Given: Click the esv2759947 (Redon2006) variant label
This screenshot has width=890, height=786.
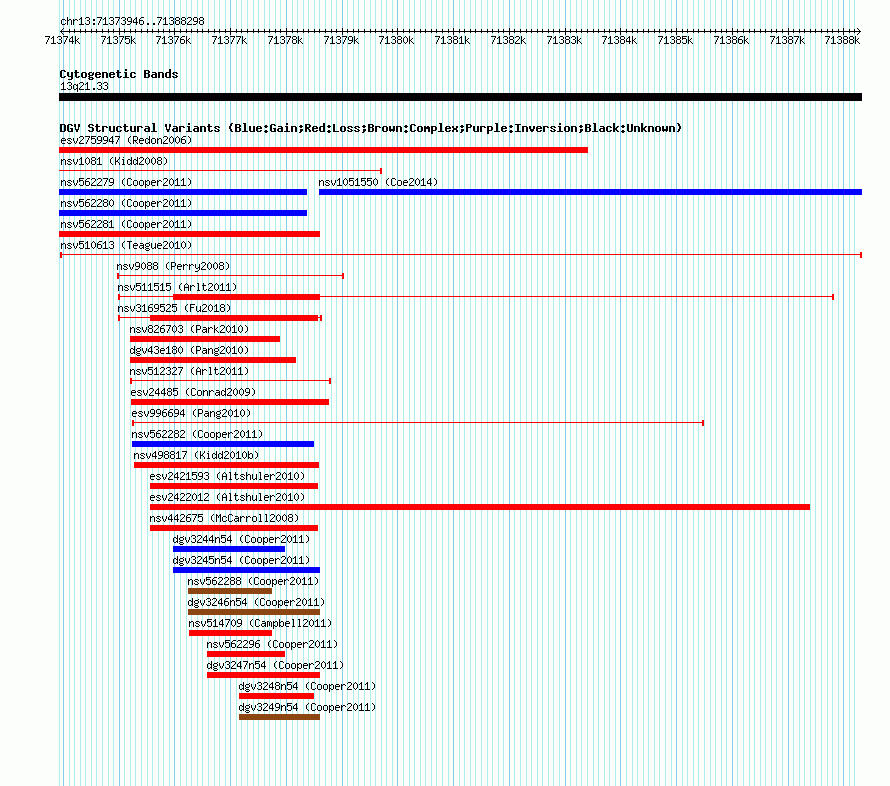Looking at the screenshot, I should [126, 140].
